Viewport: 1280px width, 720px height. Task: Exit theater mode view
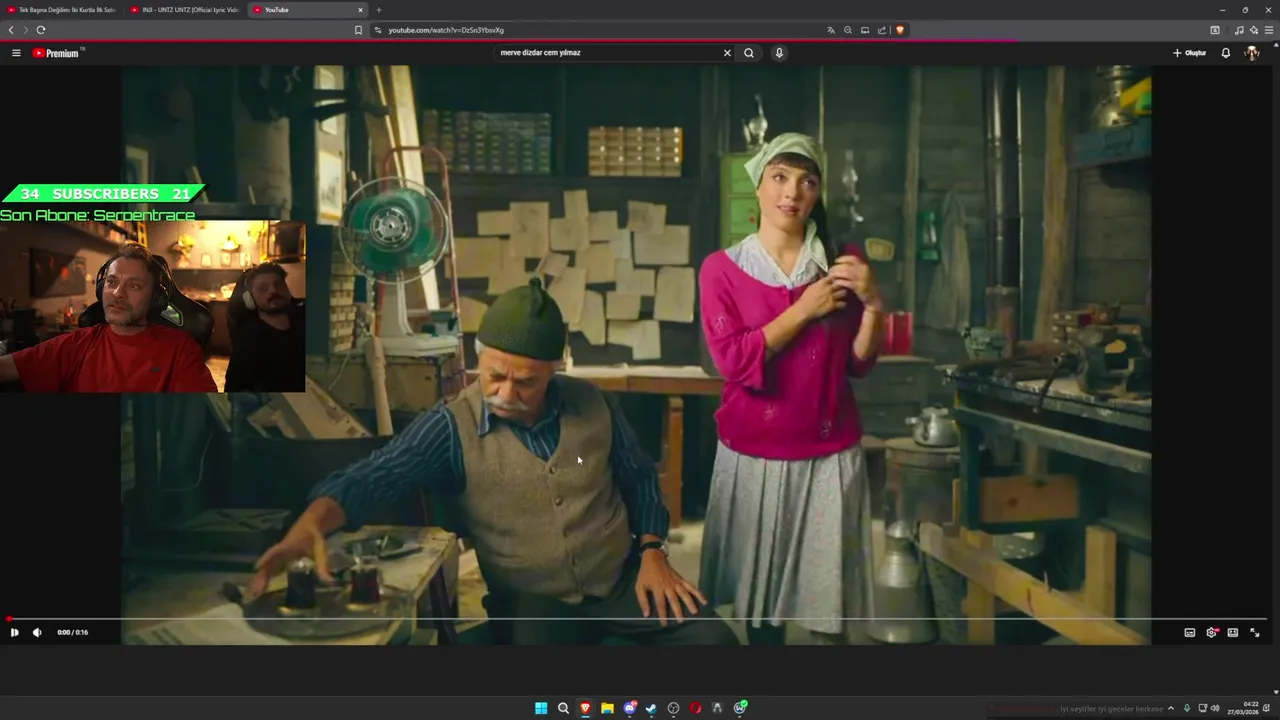coord(1233,632)
